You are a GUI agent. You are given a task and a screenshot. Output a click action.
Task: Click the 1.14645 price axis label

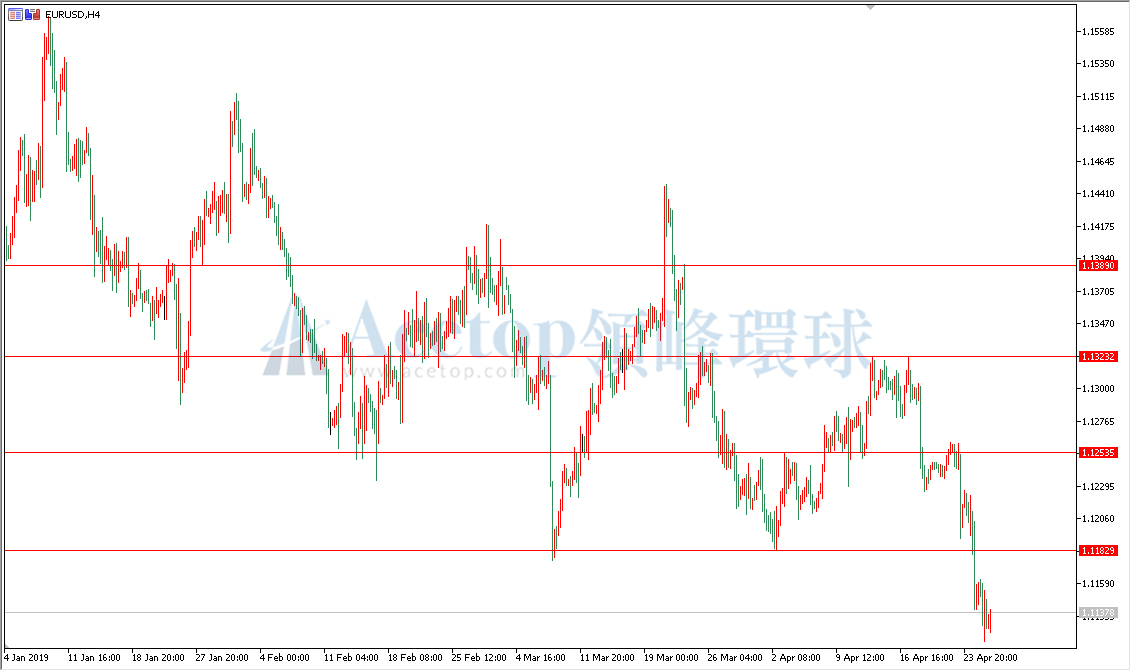1098,162
